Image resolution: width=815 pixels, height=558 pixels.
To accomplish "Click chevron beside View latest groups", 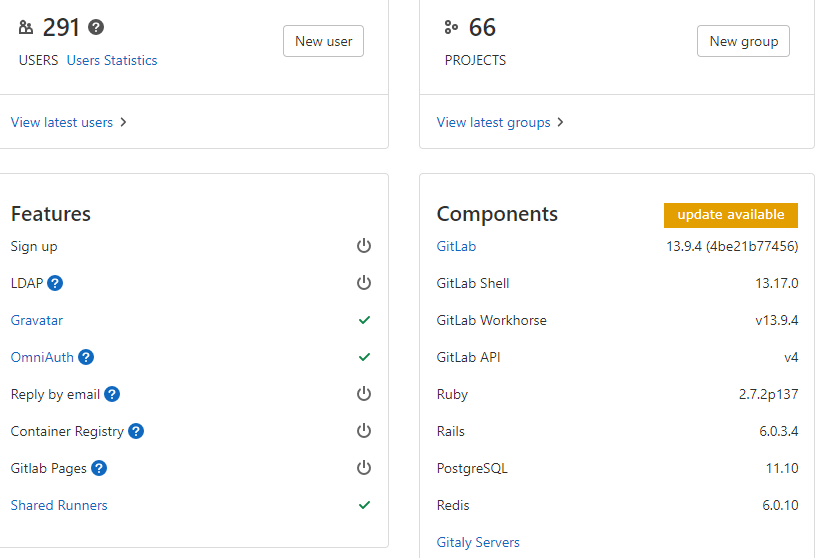I will click(560, 122).
